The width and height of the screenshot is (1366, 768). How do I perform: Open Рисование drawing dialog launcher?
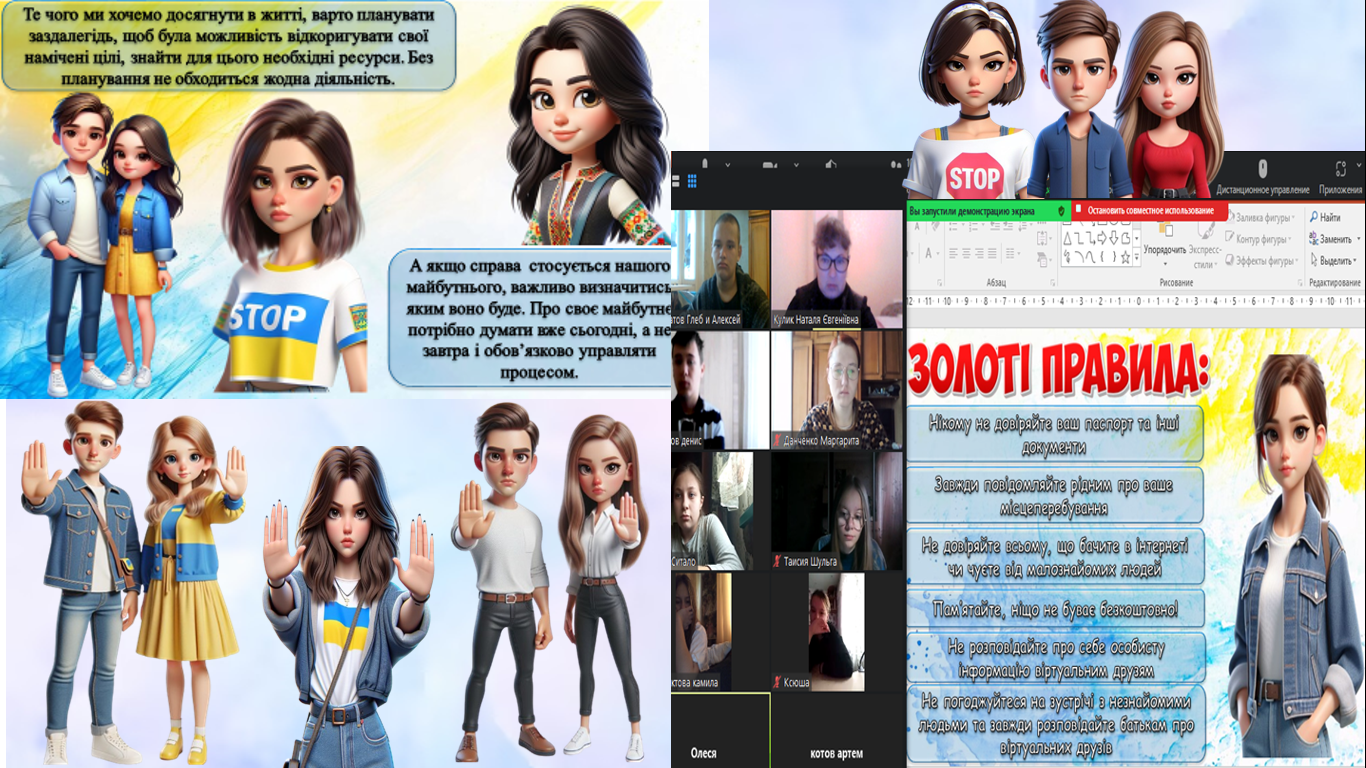[1300, 283]
